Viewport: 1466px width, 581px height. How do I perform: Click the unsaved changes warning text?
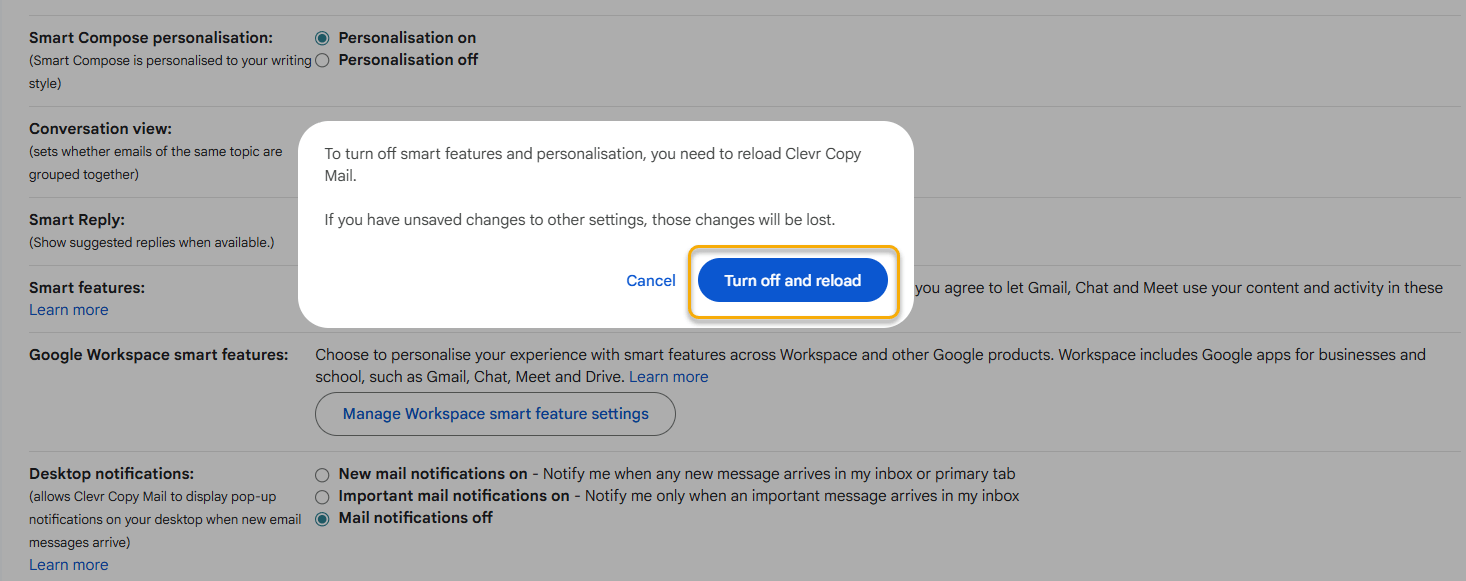click(x=579, y=219)
